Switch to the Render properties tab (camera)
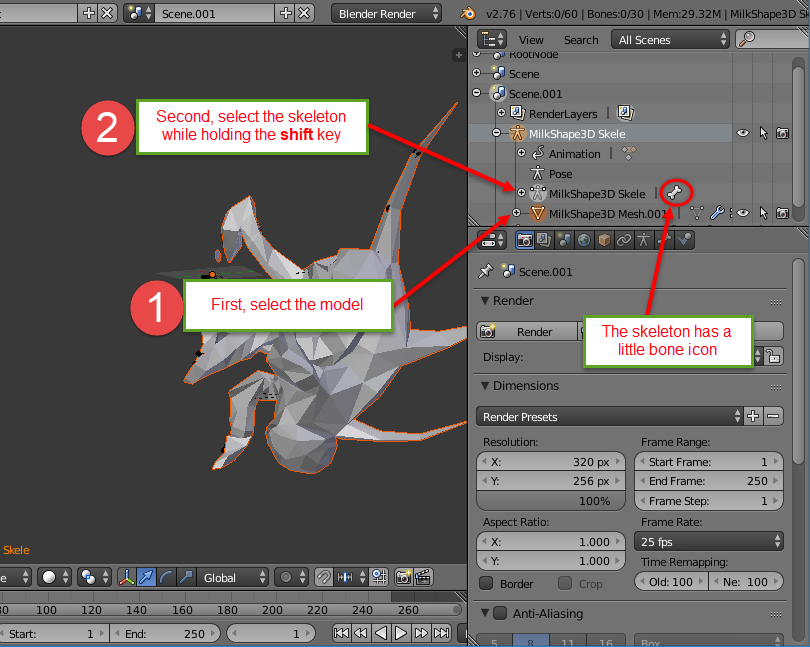810x647 pixels. pos(524,240)
